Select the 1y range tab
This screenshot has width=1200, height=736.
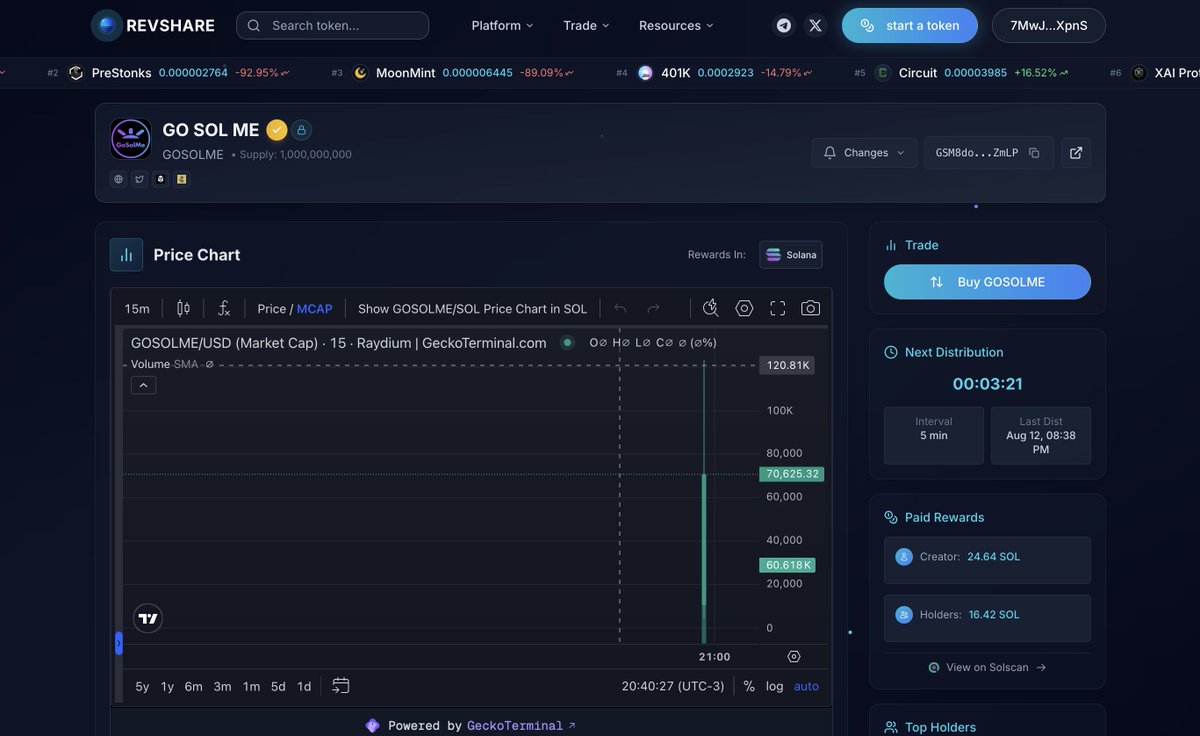coord(167,686)
